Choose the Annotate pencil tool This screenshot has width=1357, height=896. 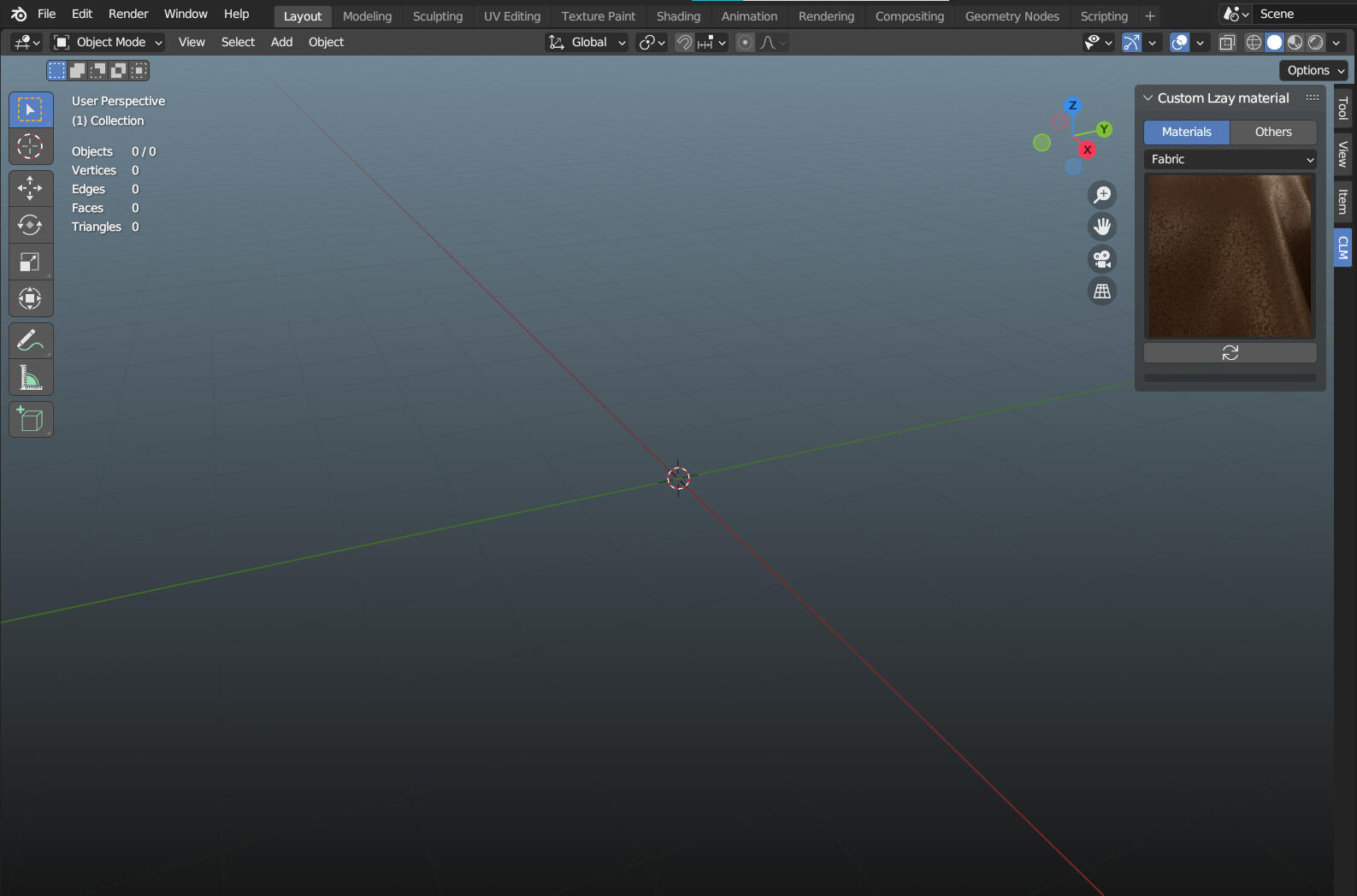[30, 340]
